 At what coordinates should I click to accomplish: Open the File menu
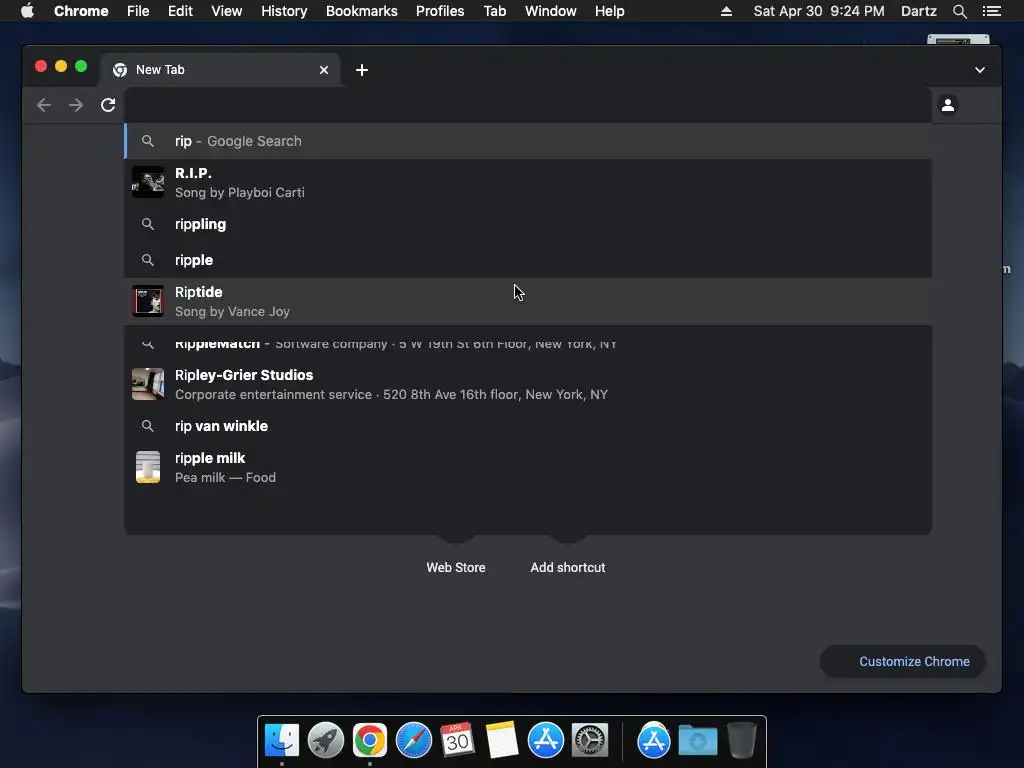(138, 11)
